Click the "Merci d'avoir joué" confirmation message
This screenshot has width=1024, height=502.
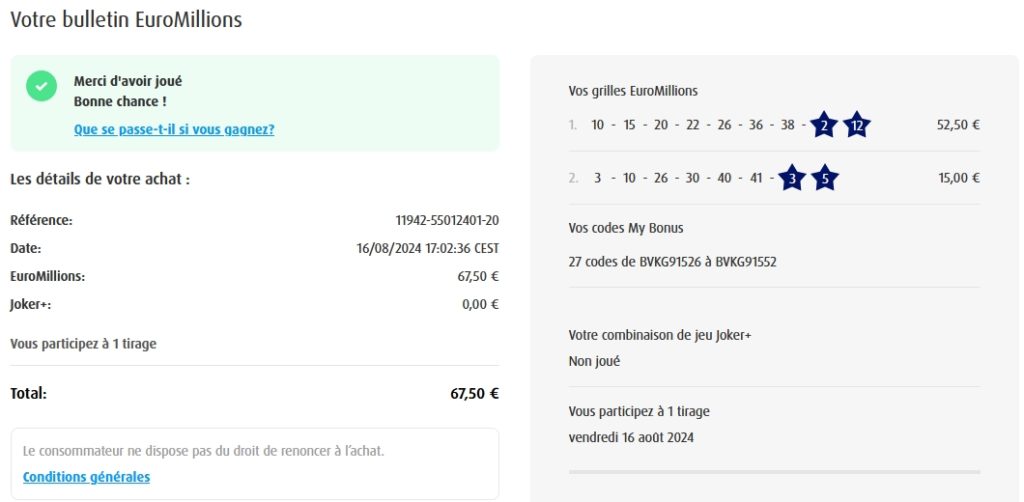click(128, 81)
